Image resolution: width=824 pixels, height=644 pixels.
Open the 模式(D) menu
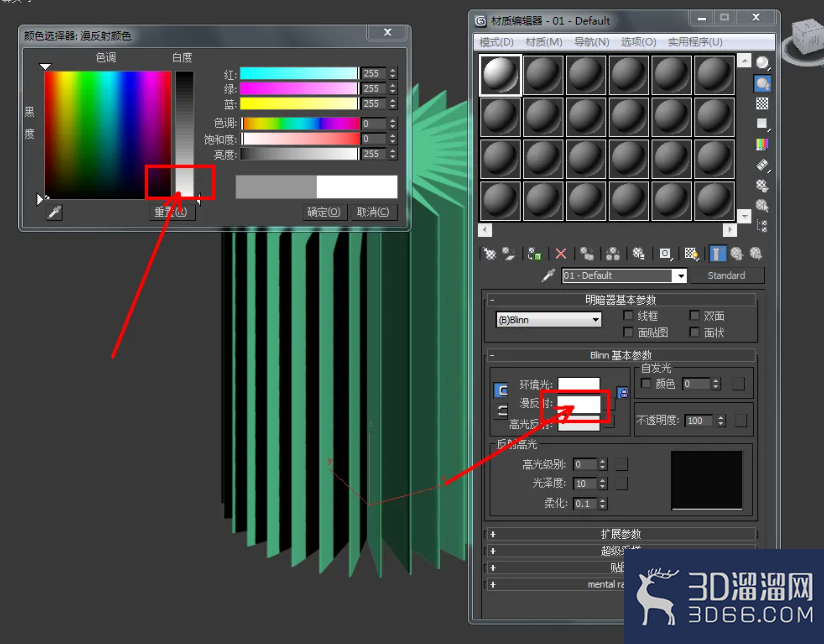[497, 42]
